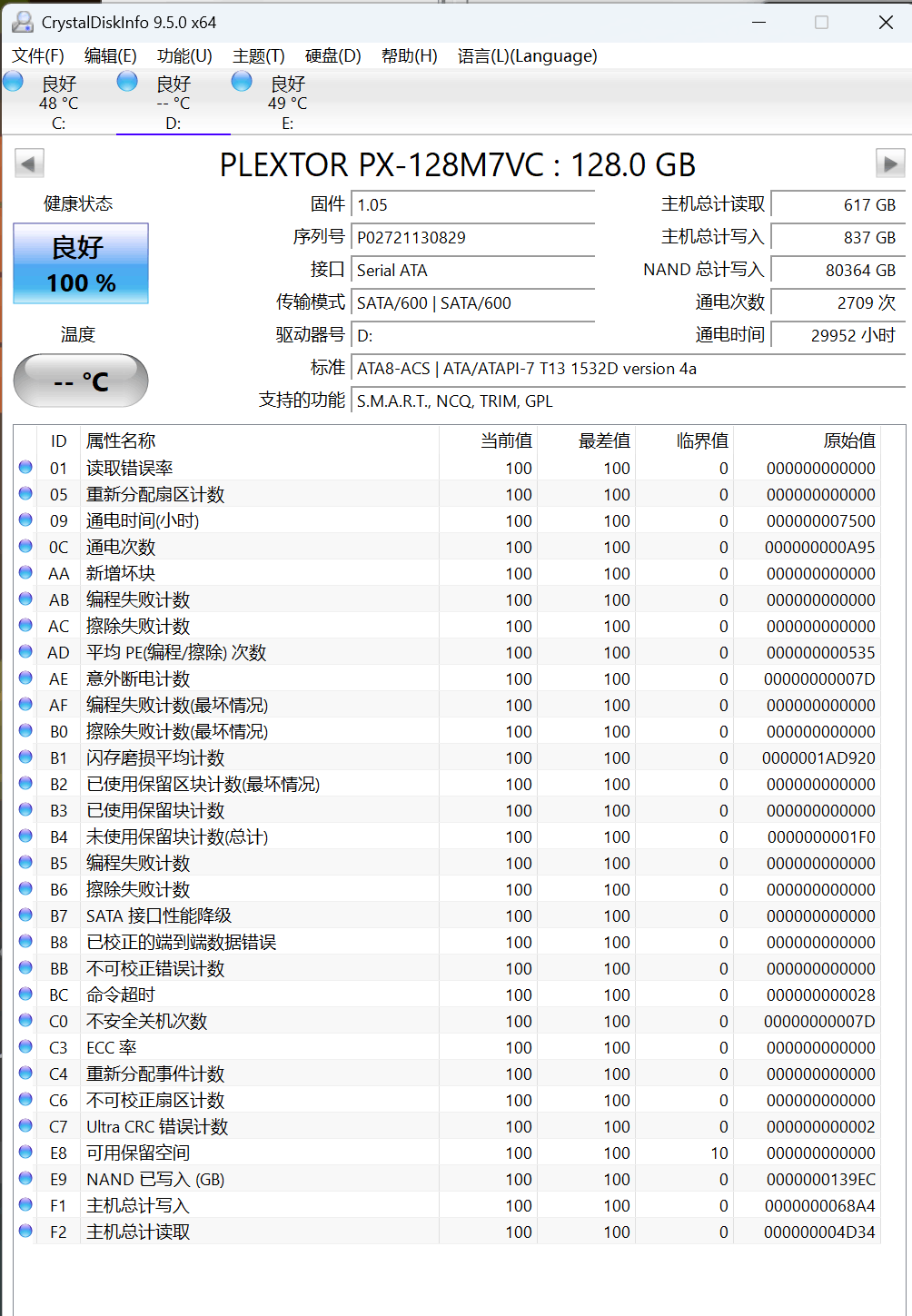Click the ID column header
This screenshot has height=1316, width=912.
coord(59,440)
